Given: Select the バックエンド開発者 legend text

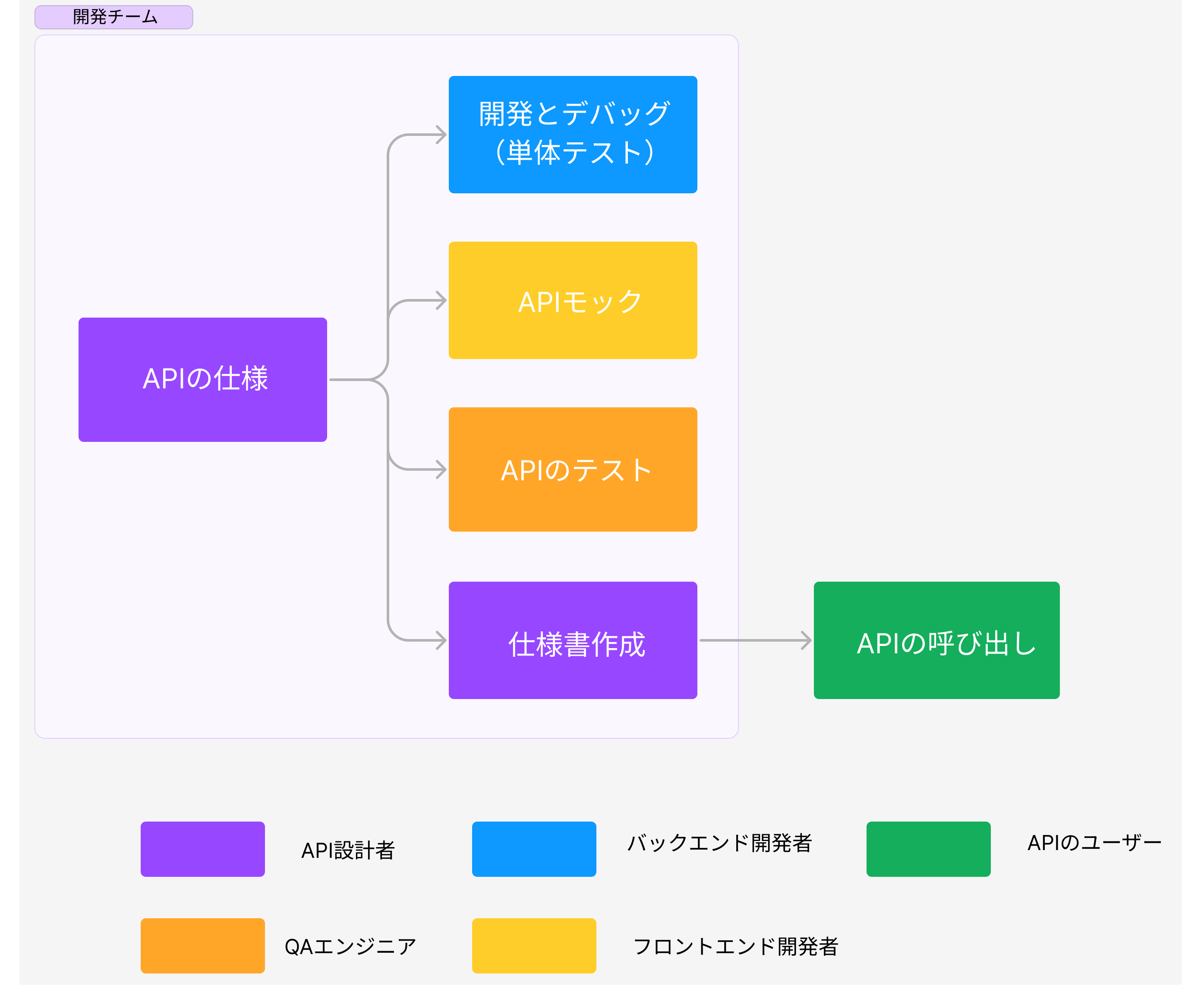Looking at the screenshot, I should [719, 843].
